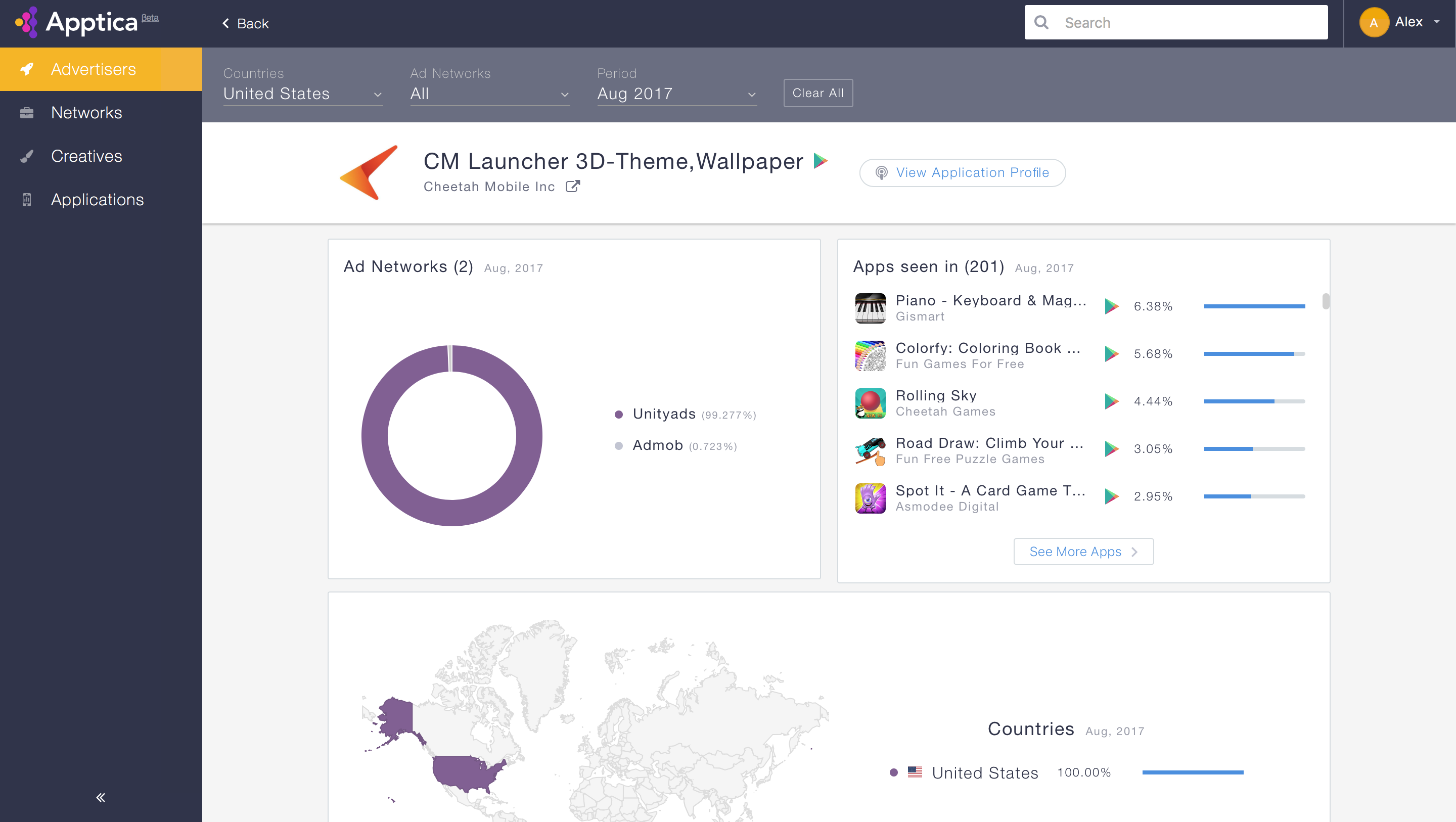Image resolution: width=1456 pixels, height=822 pixels.
Task: Click the orange Alex avatar
Action: tap(1374, 23)
